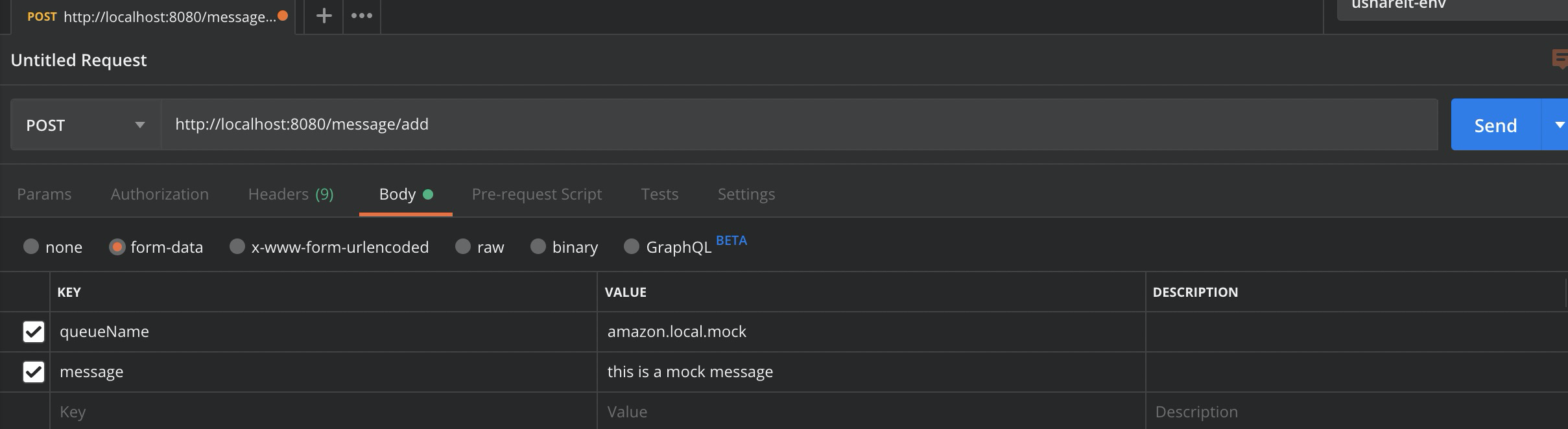Open the environment selector dropdown
The width and height of the screenshot is (1568, 429).
pos(1453,6)
